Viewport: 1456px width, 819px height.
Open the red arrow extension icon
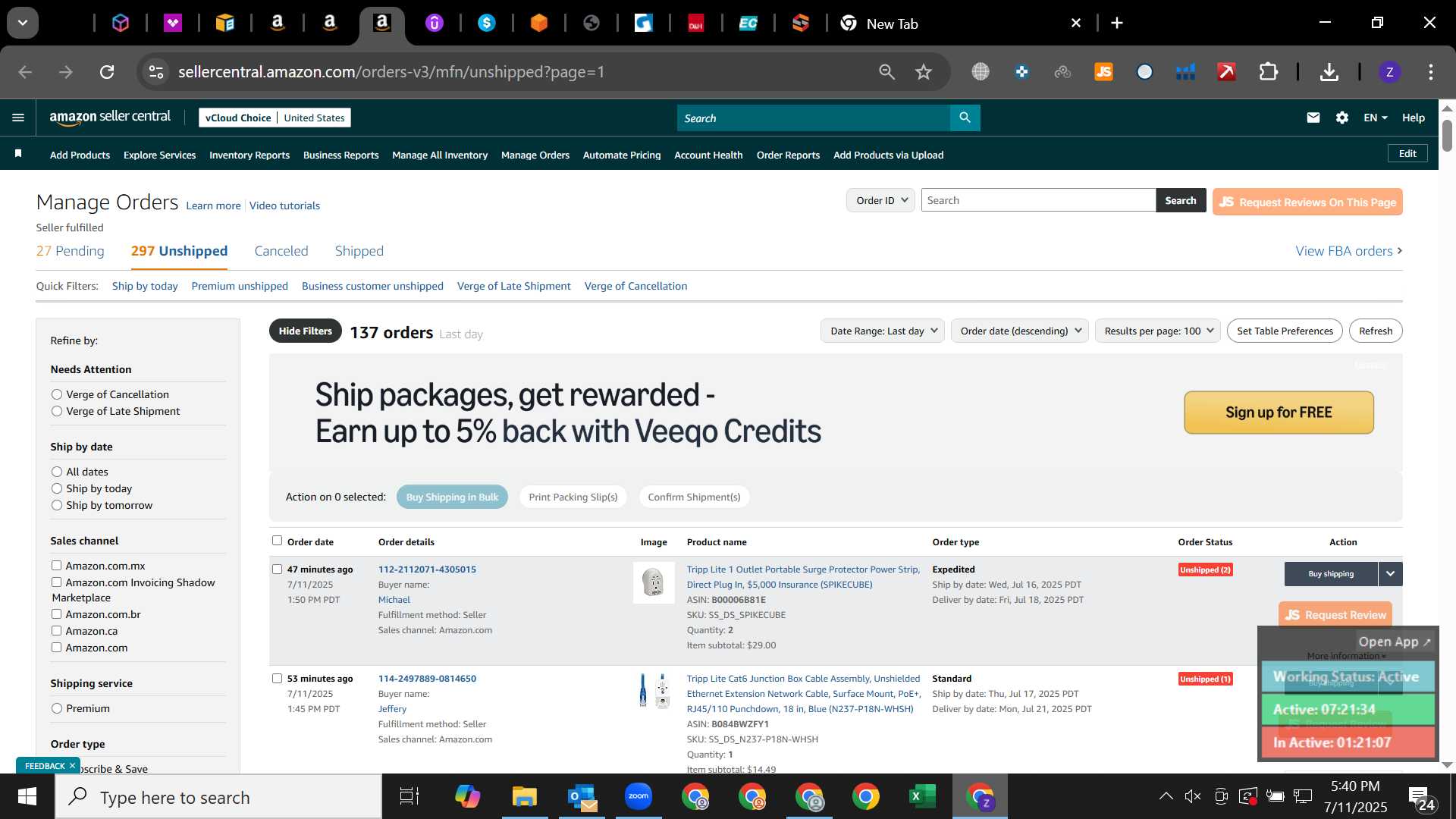1226,72
